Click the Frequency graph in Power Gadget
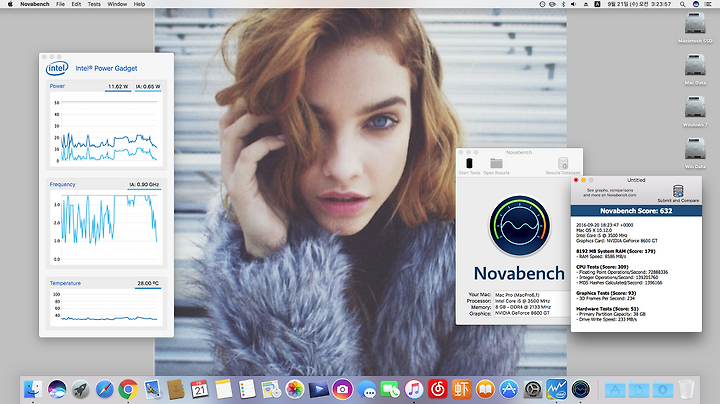The image size is (720, 404). 107,228
